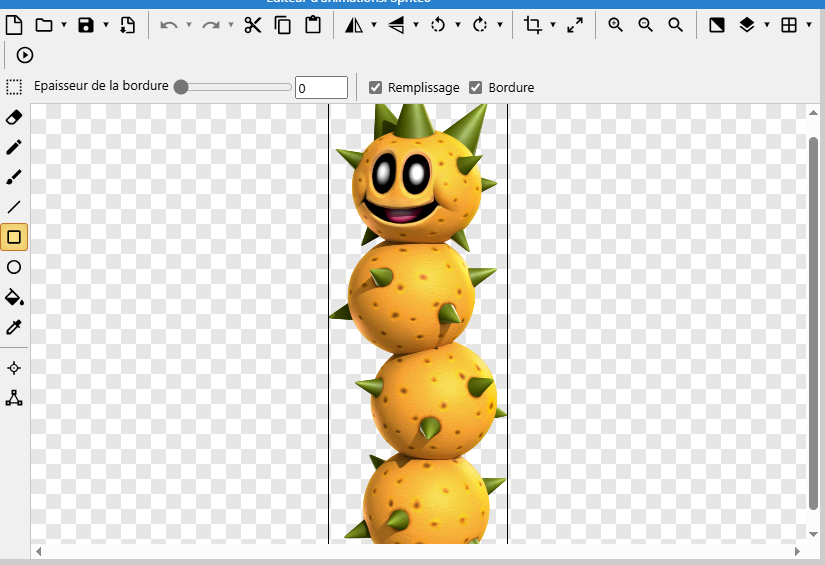
Task: Expand the rotate counterclockwise dropdown arrow
Action: coord(458,25)
